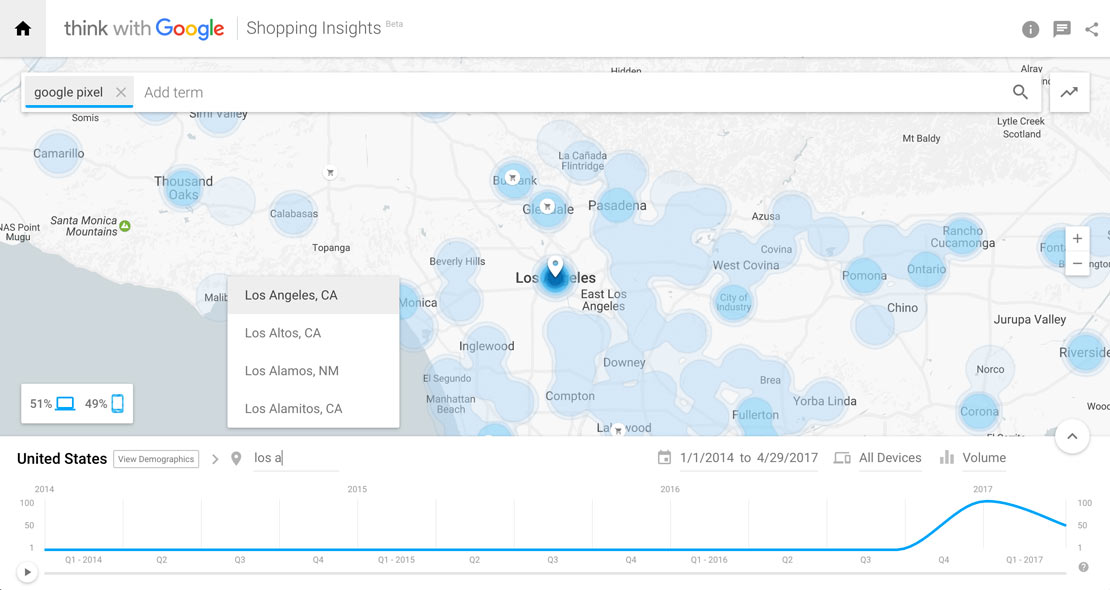
Task: Click the Lakewood store marker icon
Action: [618, 430]
